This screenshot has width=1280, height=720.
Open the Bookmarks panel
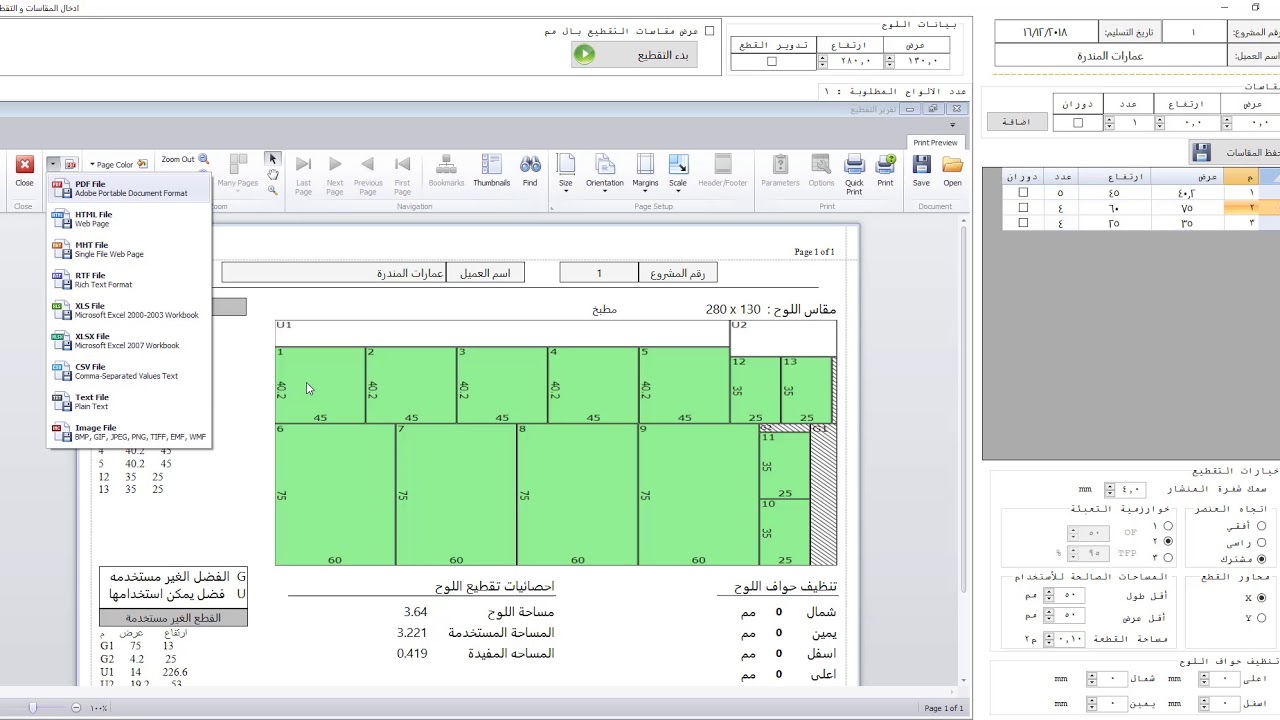coord(446,171)
